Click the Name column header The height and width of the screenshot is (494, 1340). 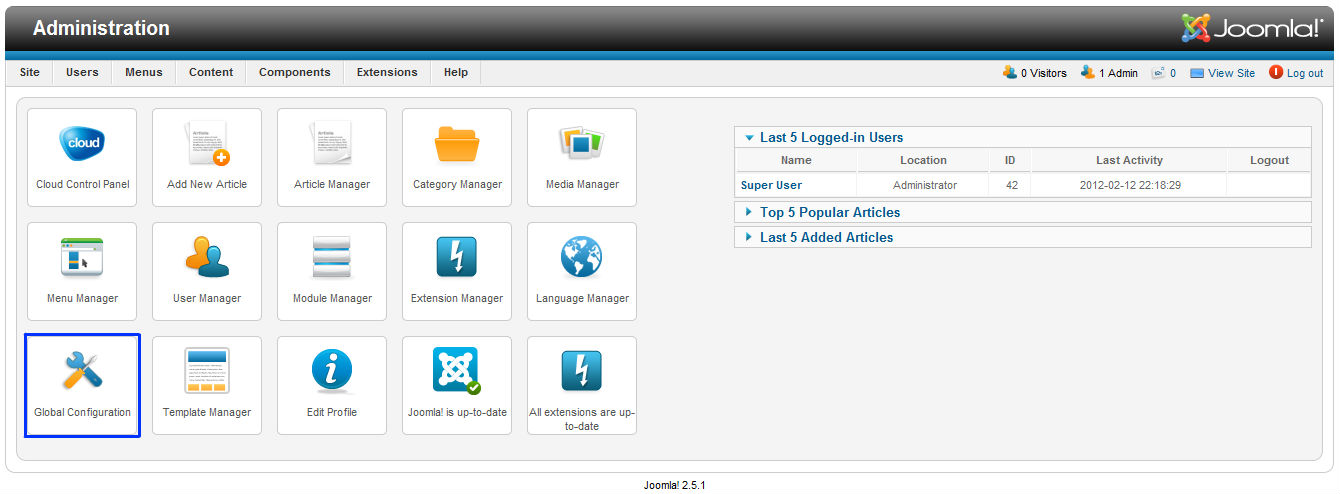pyautogui.click(x=796, y=160)
